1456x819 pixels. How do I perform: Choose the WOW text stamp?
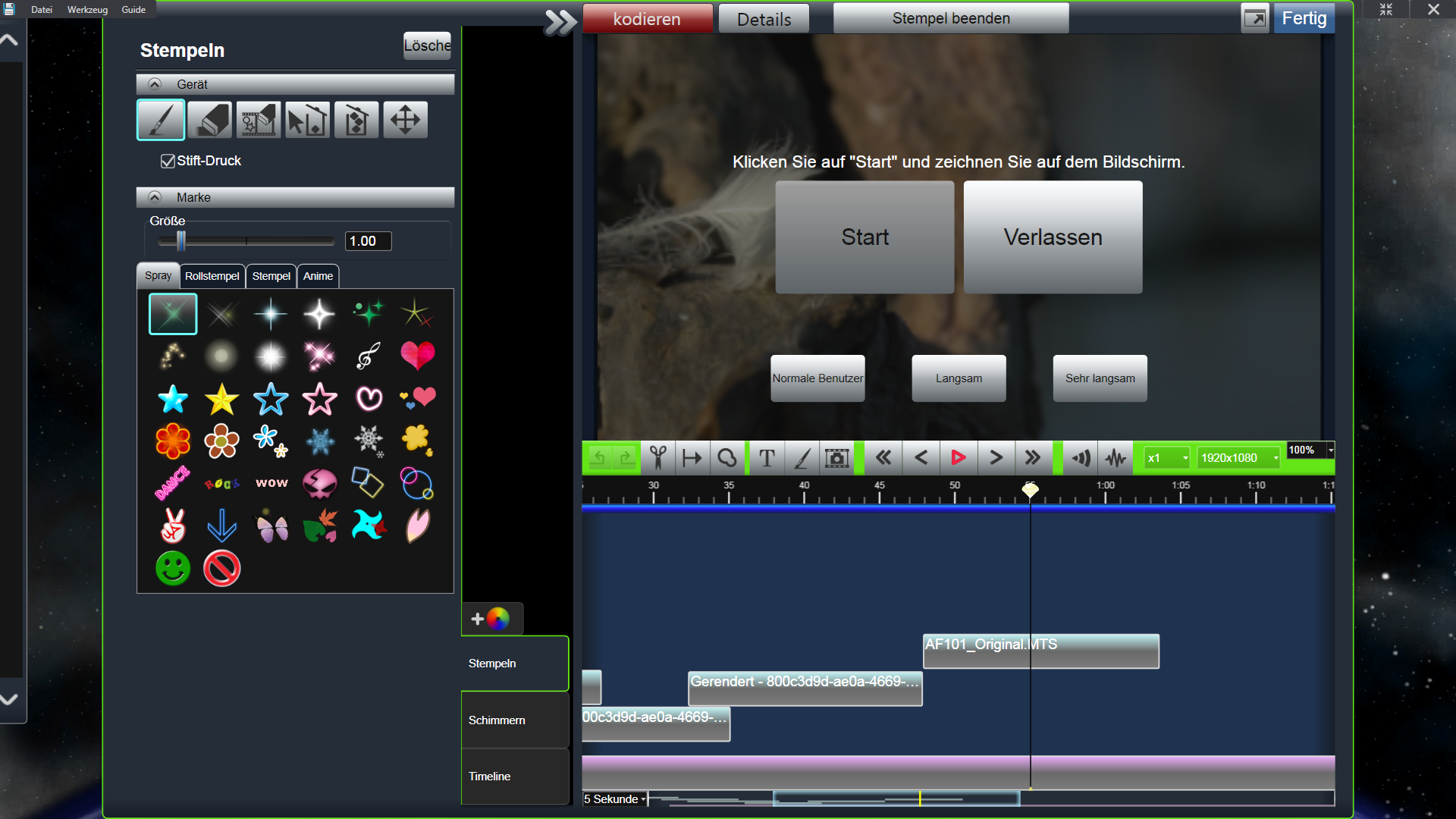[271, 483]
